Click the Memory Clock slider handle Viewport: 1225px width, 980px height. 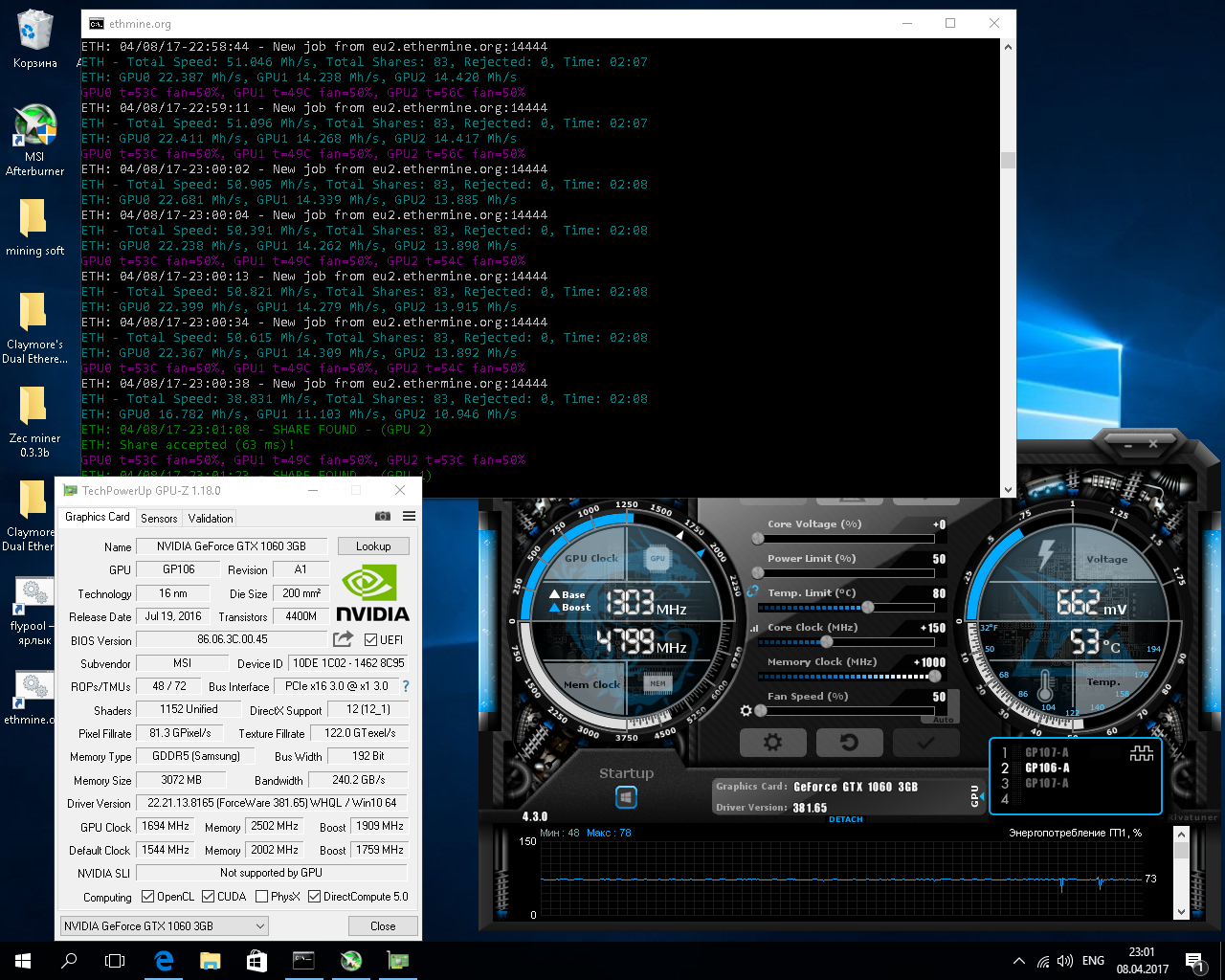tap(935, 677)
